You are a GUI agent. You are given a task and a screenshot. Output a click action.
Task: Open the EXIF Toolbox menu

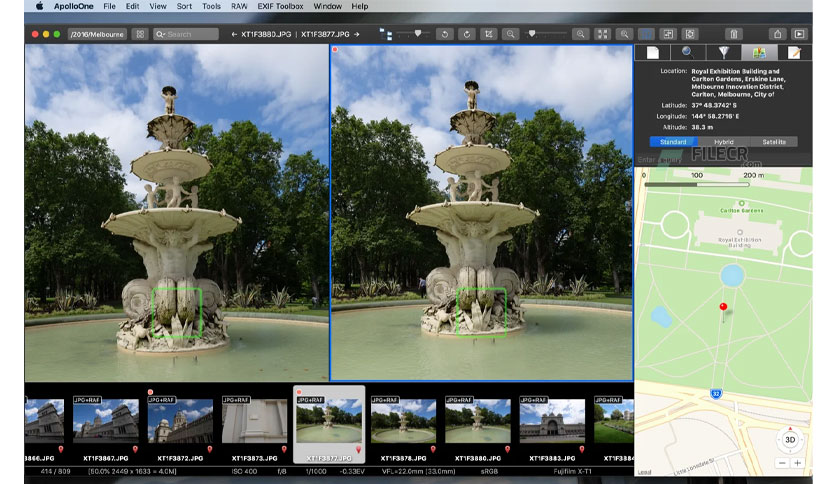coord(280,6)
